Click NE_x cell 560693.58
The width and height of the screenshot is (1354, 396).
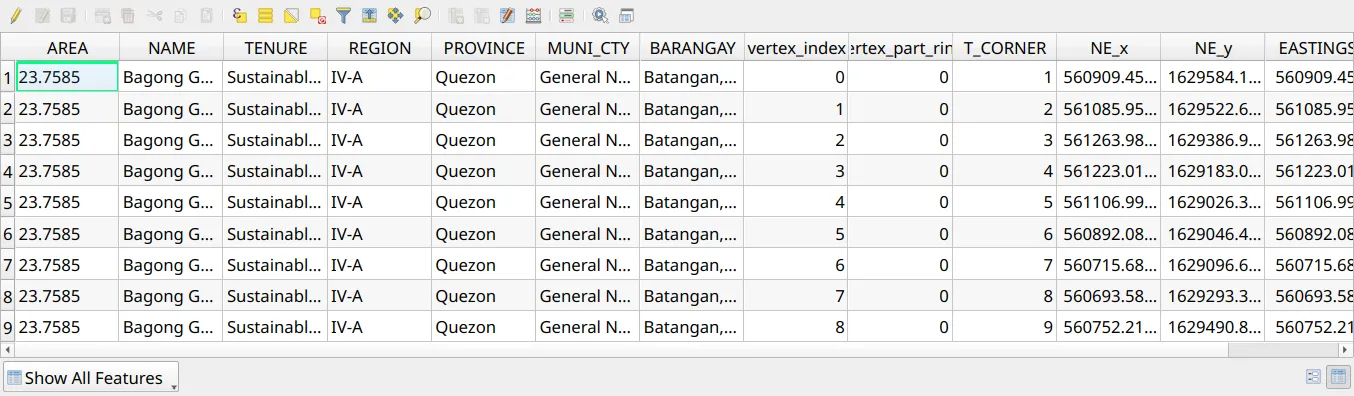pyautogui.click(x=1108, y=296)
